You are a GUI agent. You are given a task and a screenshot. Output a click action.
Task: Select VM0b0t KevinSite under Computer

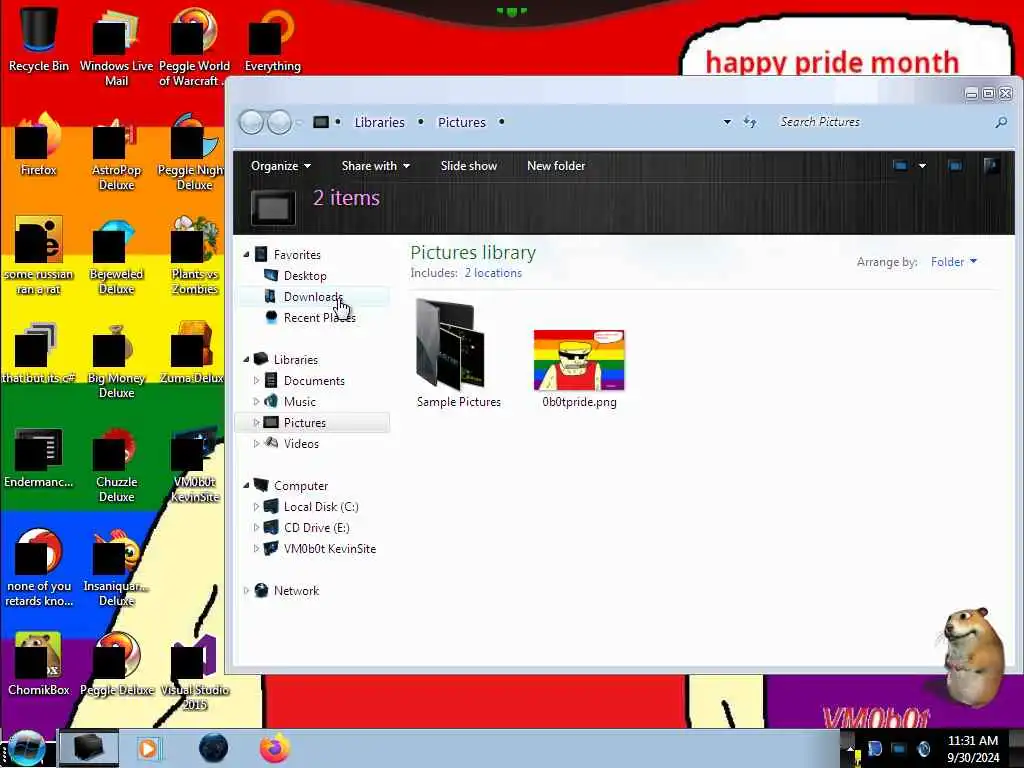point(329,549)
